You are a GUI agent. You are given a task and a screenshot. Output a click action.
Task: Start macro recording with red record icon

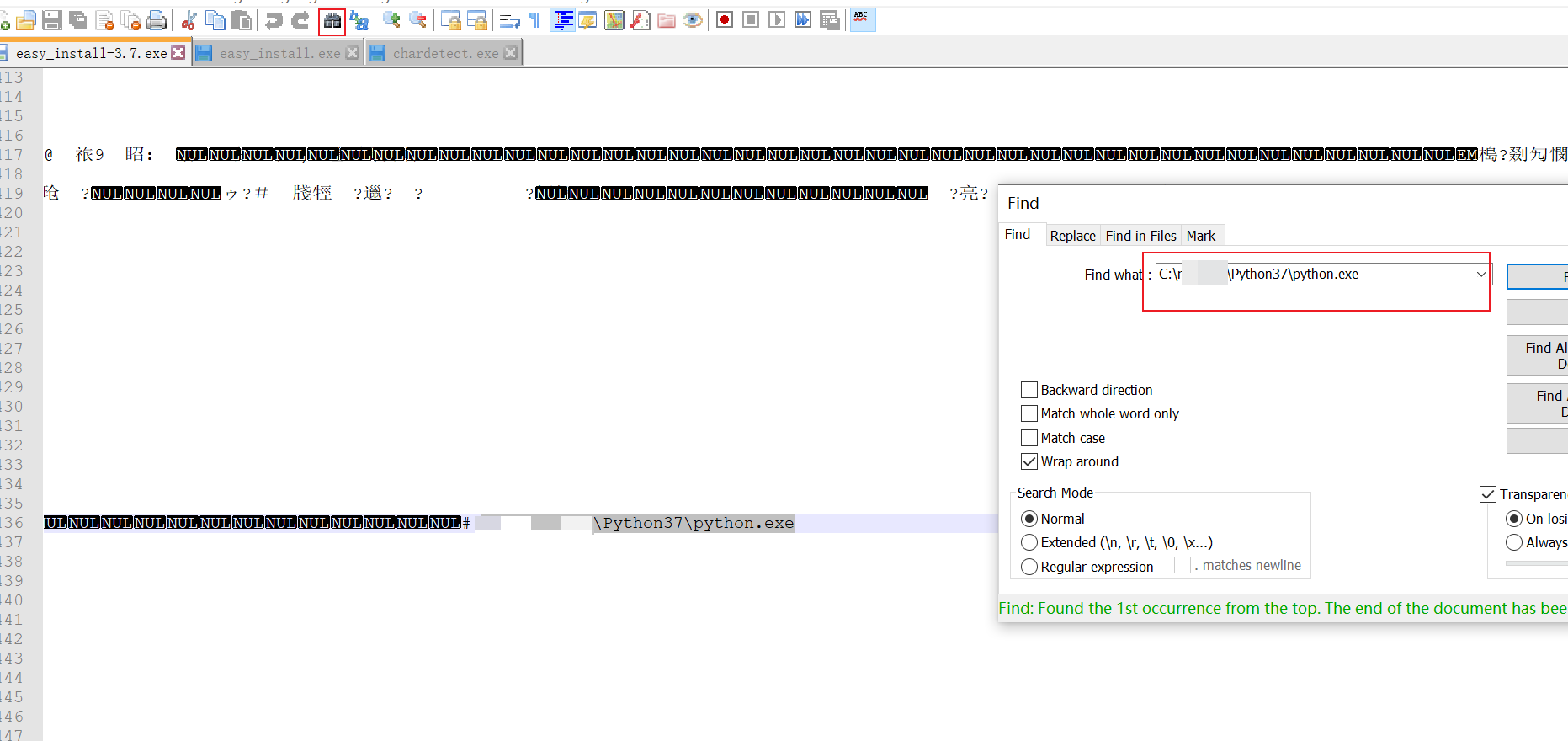(725, 20)
